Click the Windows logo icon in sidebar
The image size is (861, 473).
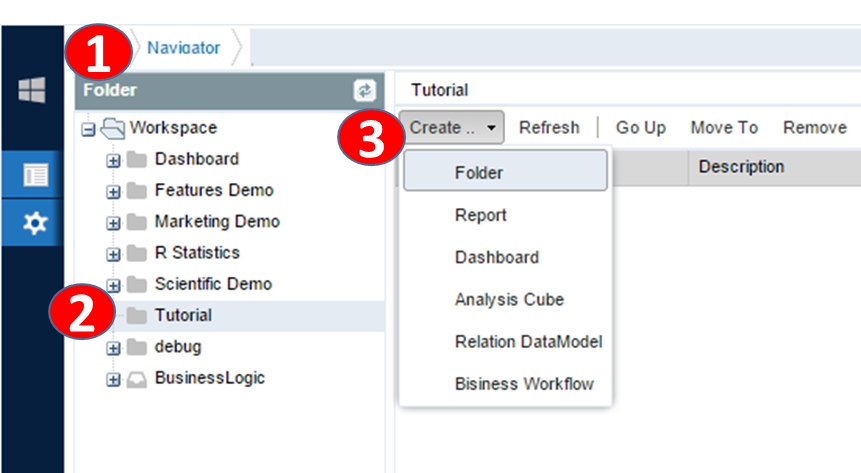point(32,91)
